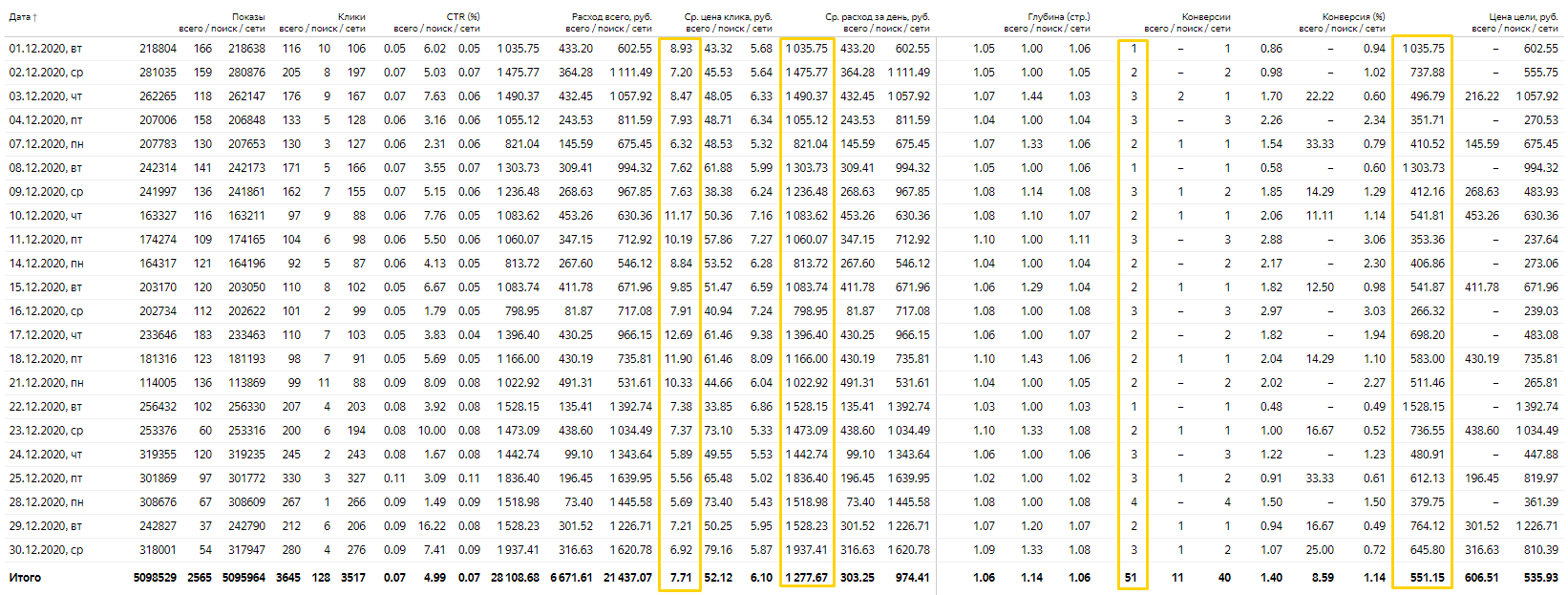
Task: Select the 02.12.2020, ср date row
Action: point(47,72)
